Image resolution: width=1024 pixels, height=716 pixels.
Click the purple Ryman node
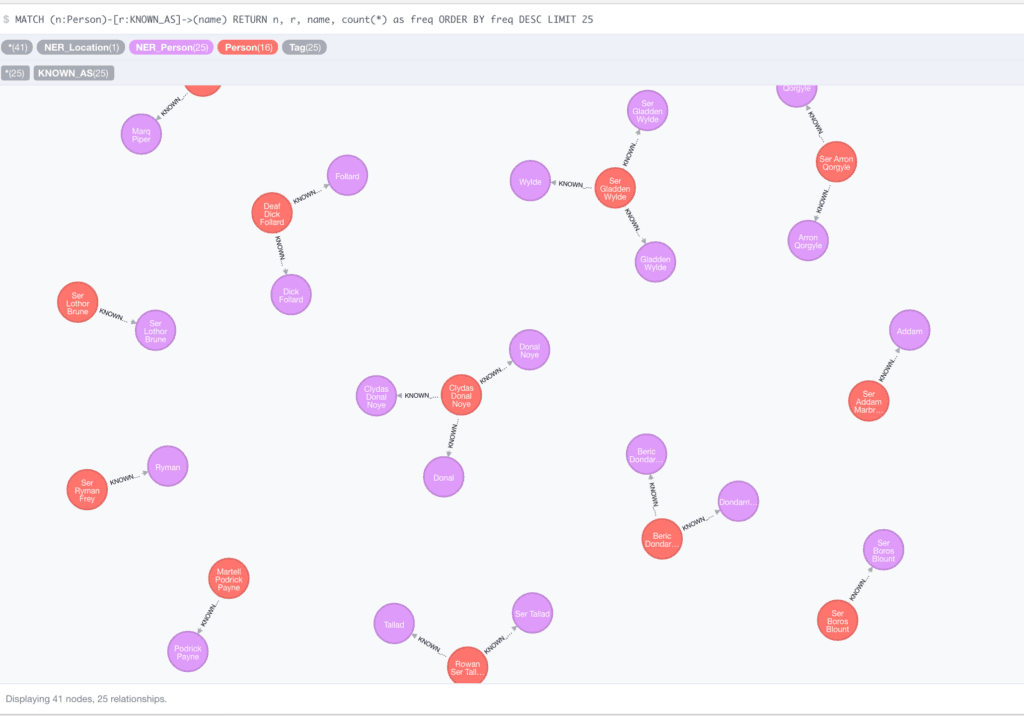pyautogui.click(x=167, y=466)
